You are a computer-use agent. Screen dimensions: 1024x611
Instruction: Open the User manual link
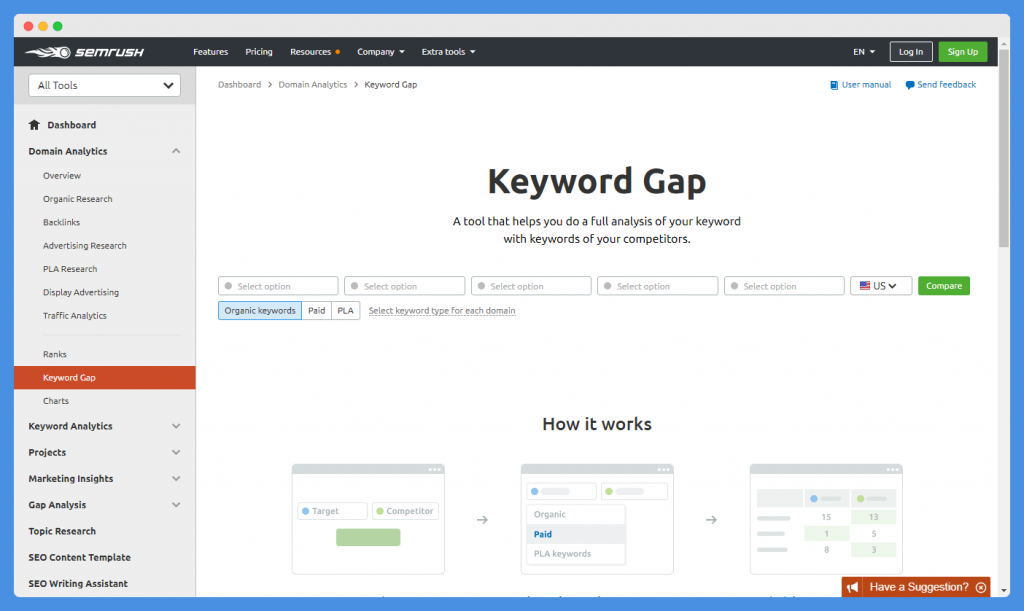click(x=866, y=85)
